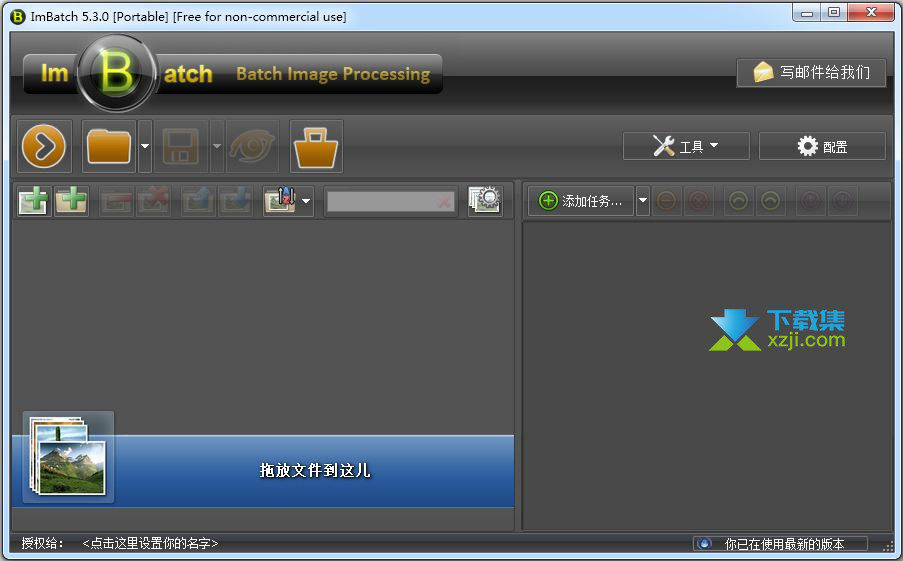Open the orange shopping bag icon
The width and height of the screenshot is (903, 561).
coord(316,146)
